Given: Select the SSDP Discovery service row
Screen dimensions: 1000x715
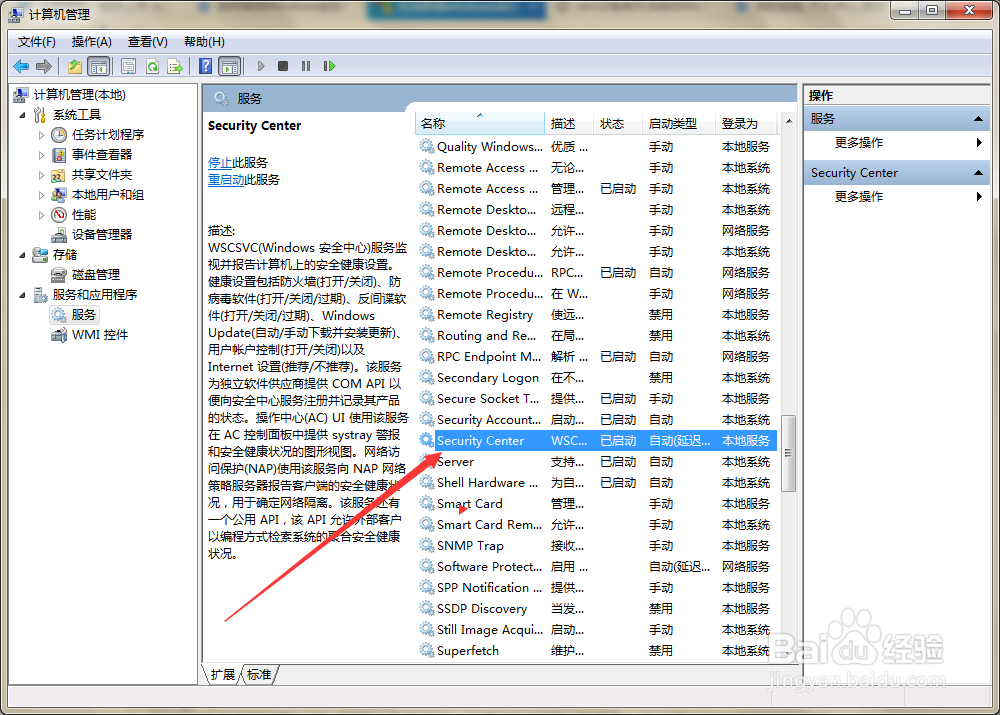Looking at the screenshot, I should pyautogui.click(x=597, y=608).
